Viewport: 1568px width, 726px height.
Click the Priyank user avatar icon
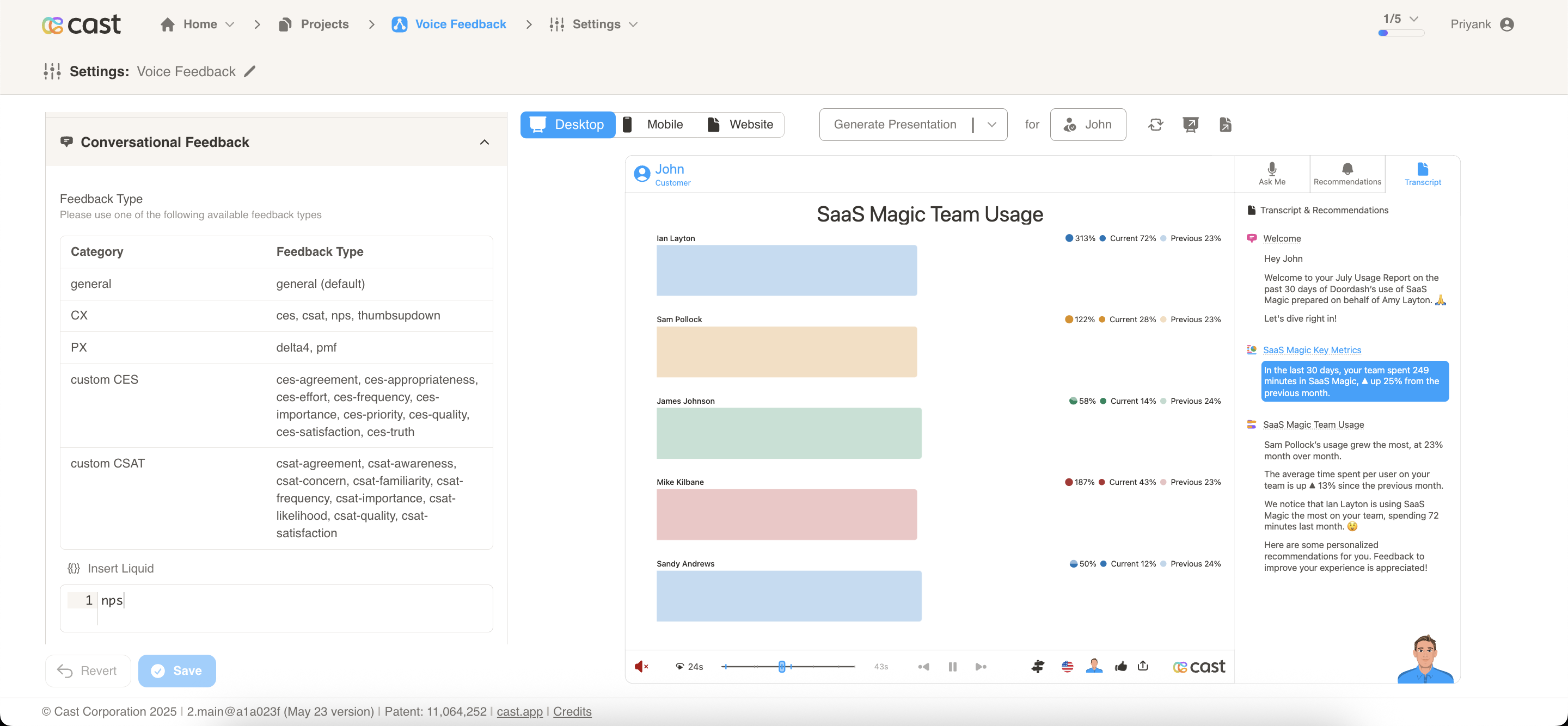pyautogui.click(x=1507, y=24)
